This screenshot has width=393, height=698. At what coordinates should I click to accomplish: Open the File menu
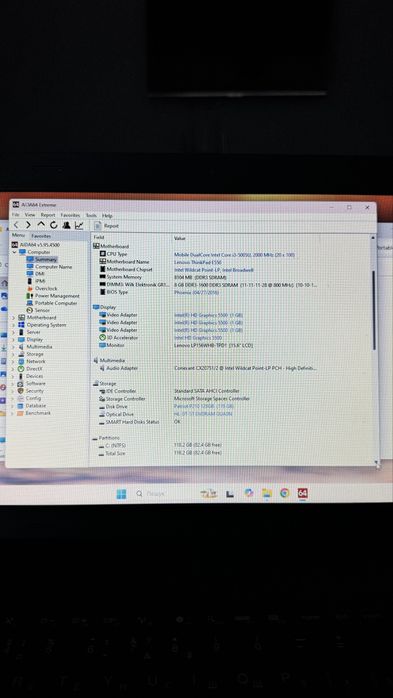(x=16, y=215)
